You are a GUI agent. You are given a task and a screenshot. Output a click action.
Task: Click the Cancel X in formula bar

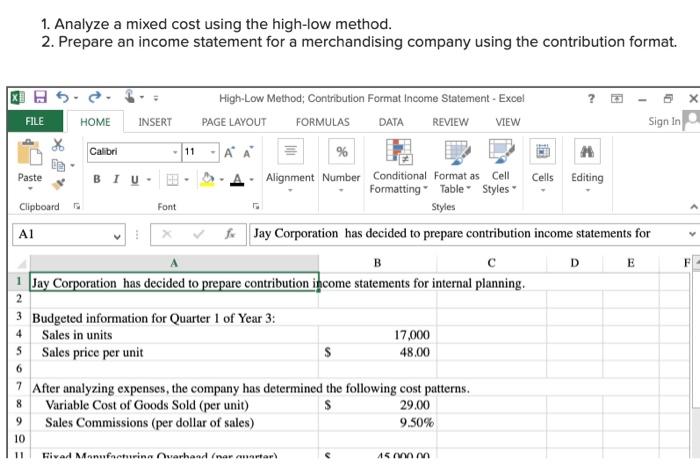167,234
